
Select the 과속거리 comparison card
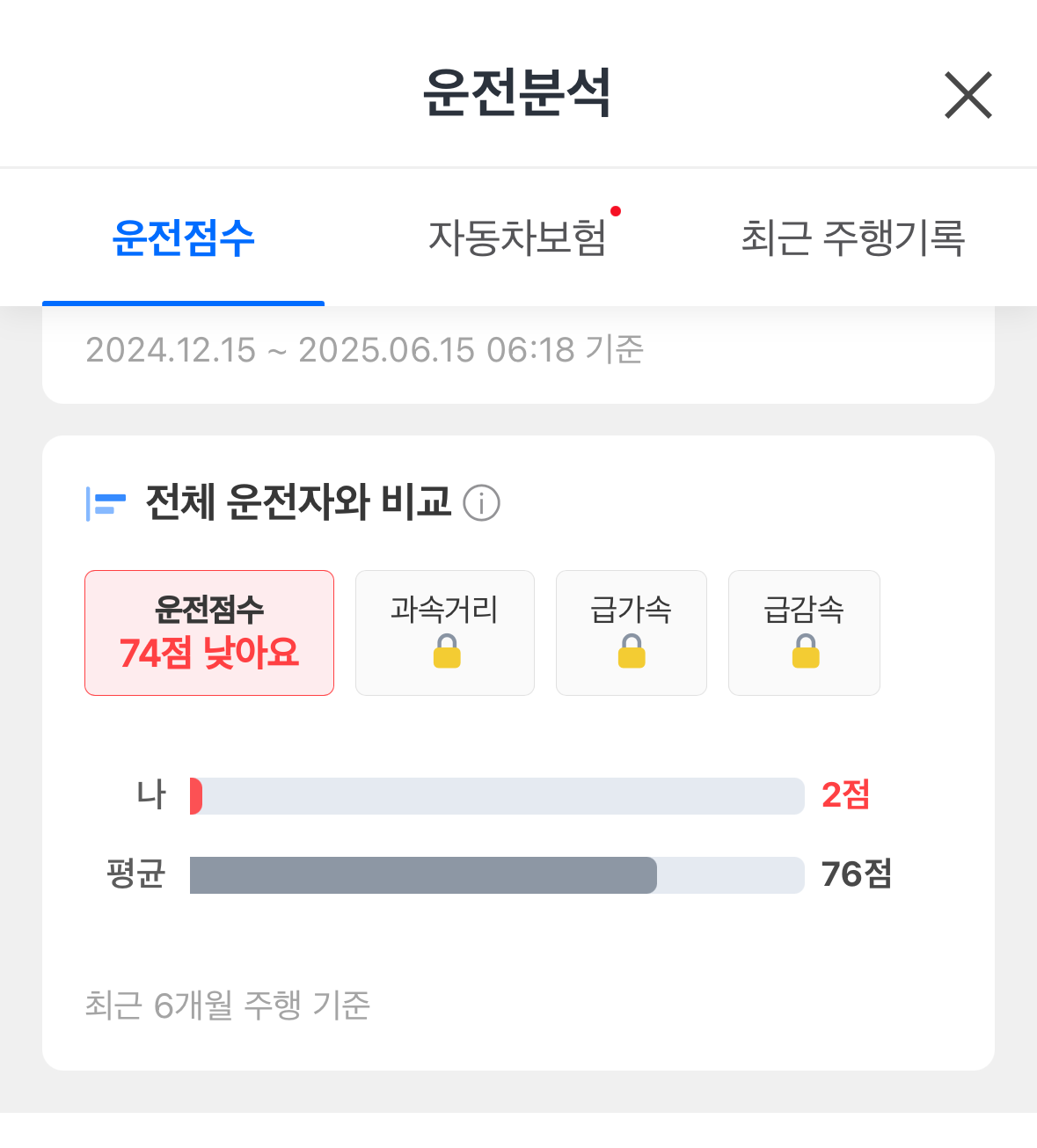[445, 632]
